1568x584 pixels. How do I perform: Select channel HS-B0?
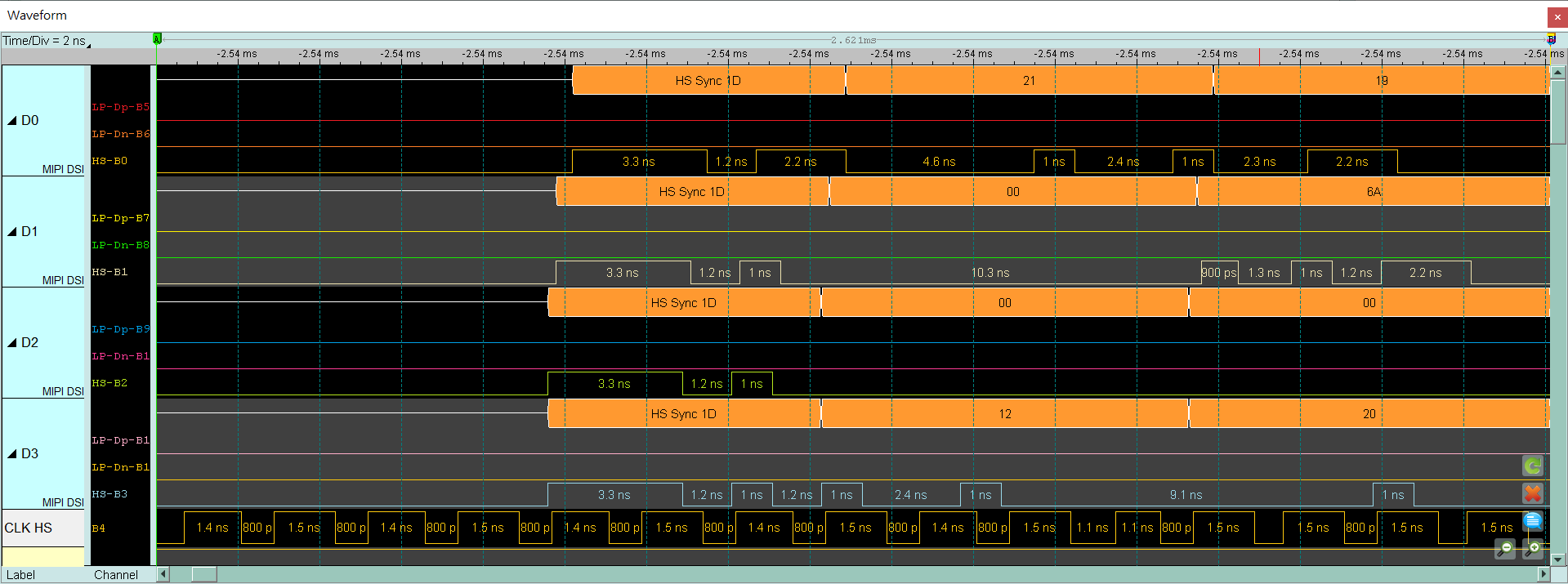click(x=109, y=161)
